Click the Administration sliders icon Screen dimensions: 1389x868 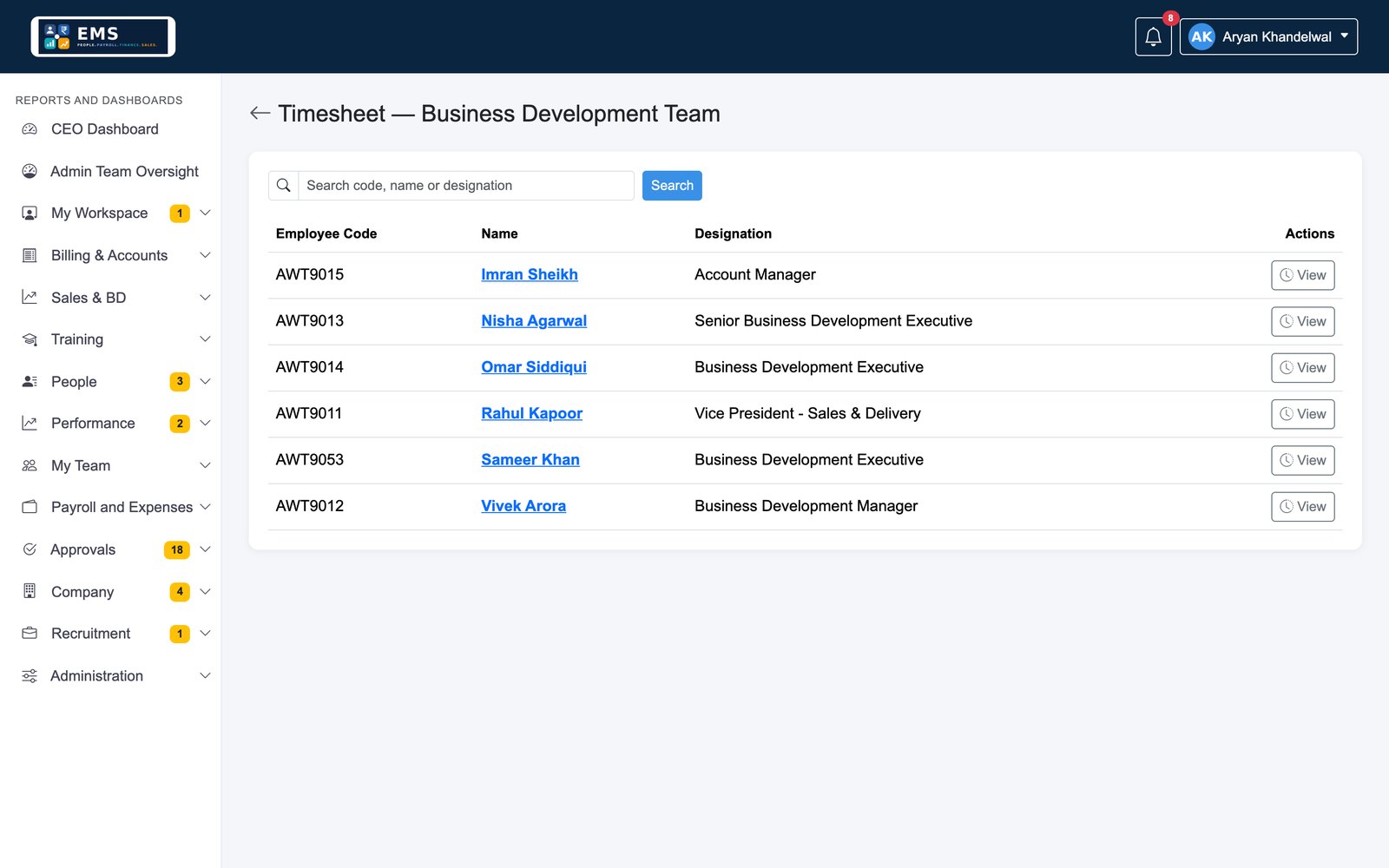coord(30,676)
